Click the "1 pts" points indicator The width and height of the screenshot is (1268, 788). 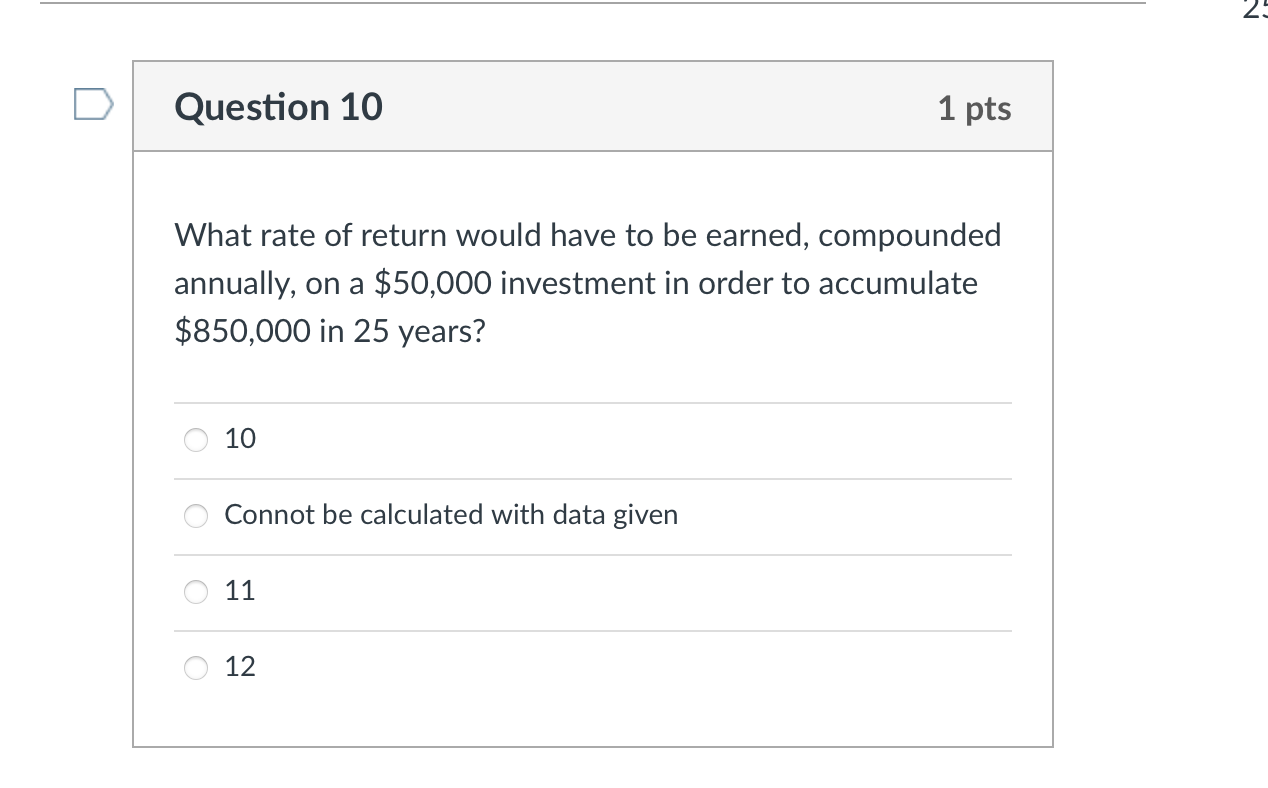point(974,108)
